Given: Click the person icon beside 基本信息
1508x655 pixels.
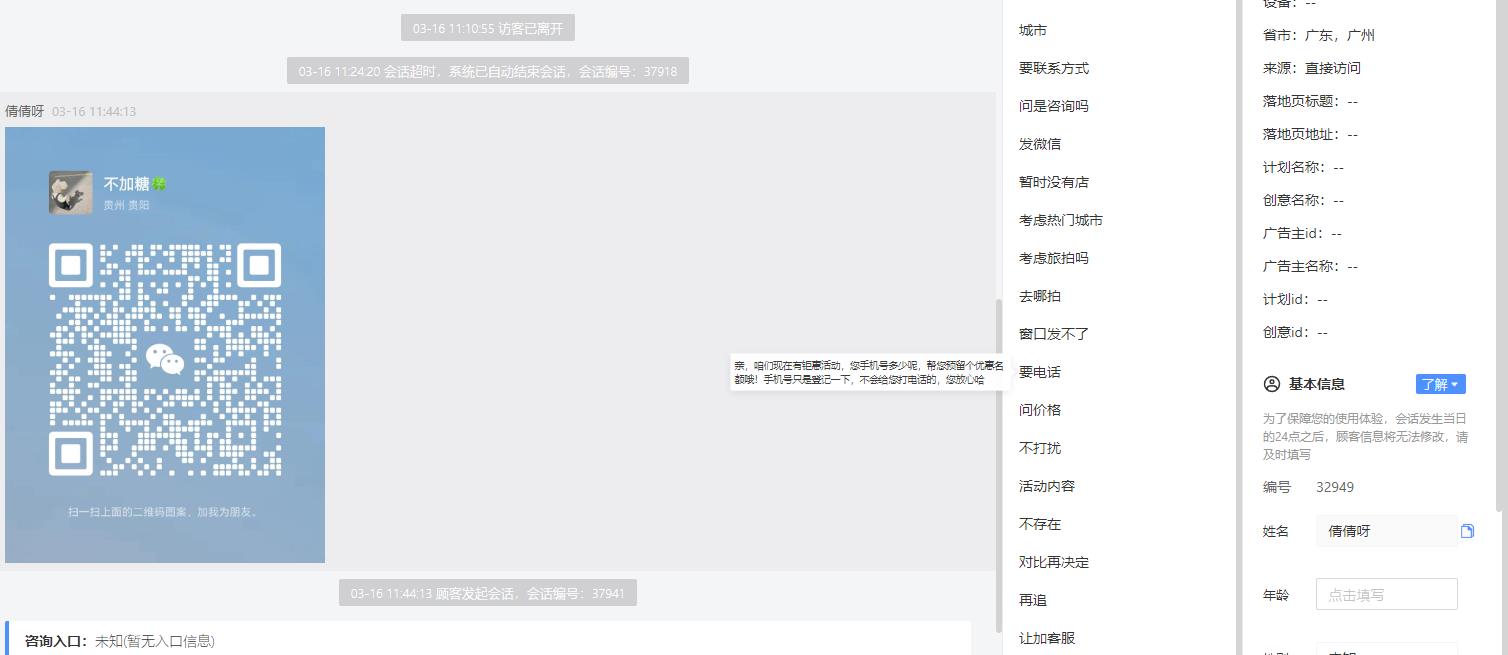Looking at the screenshot, I should click(1272, 384).
